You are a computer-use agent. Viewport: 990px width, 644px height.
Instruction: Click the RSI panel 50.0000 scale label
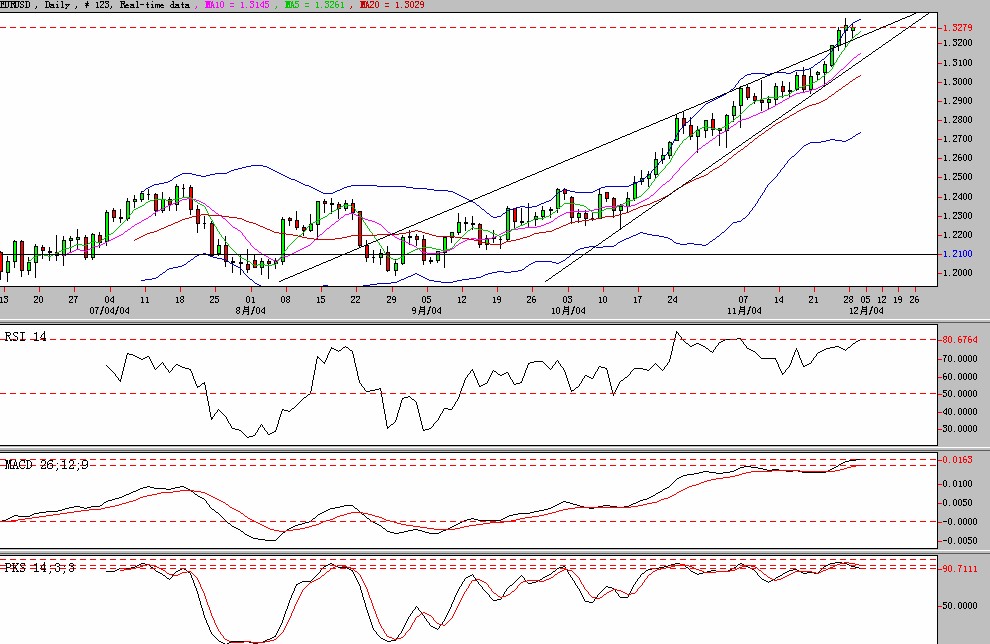coord(960,393)
